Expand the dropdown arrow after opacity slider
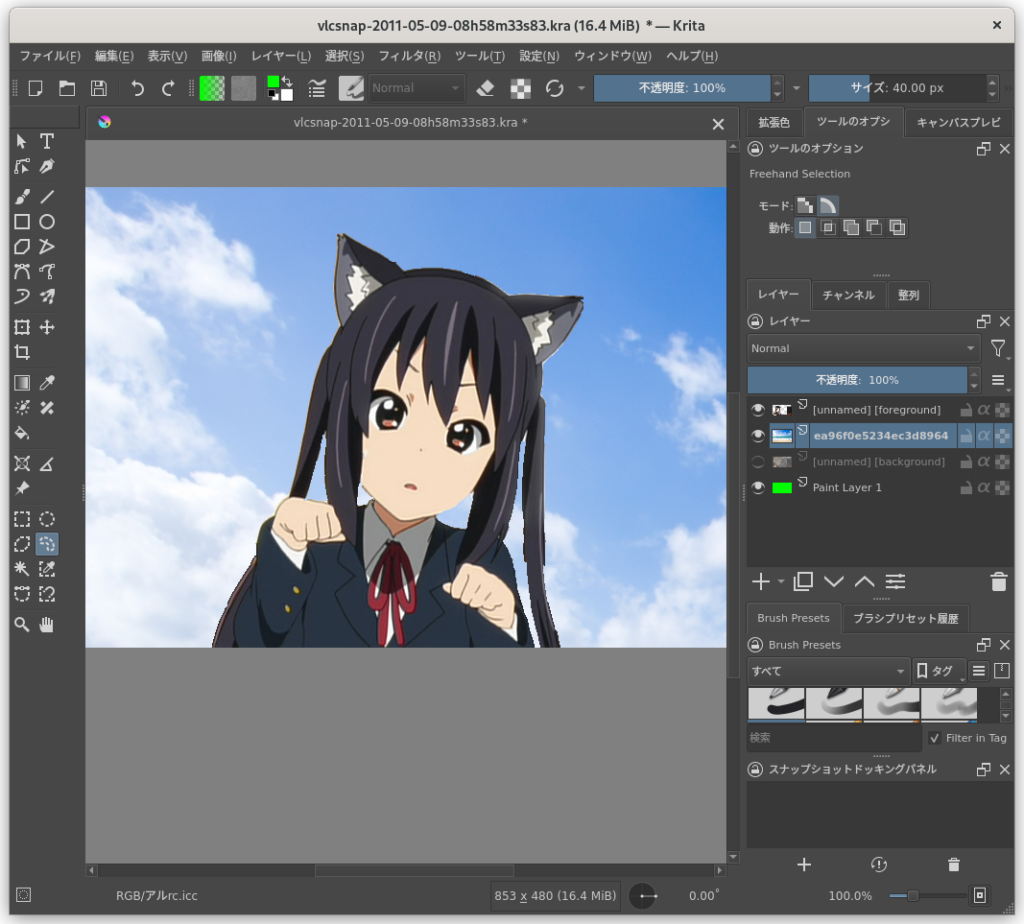1024x924 pixels. point(796,88)
